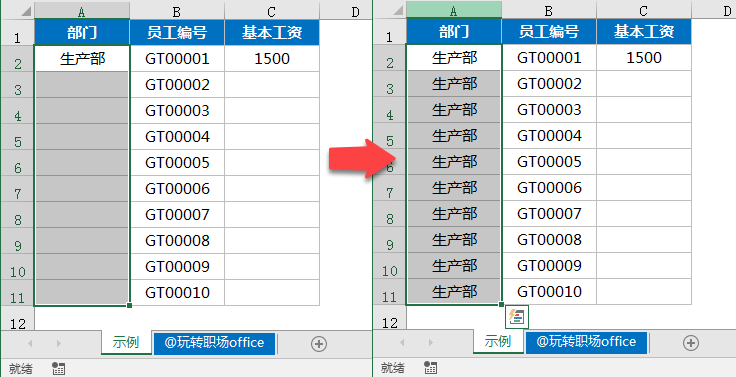Select column B header in left sheet

177,10
